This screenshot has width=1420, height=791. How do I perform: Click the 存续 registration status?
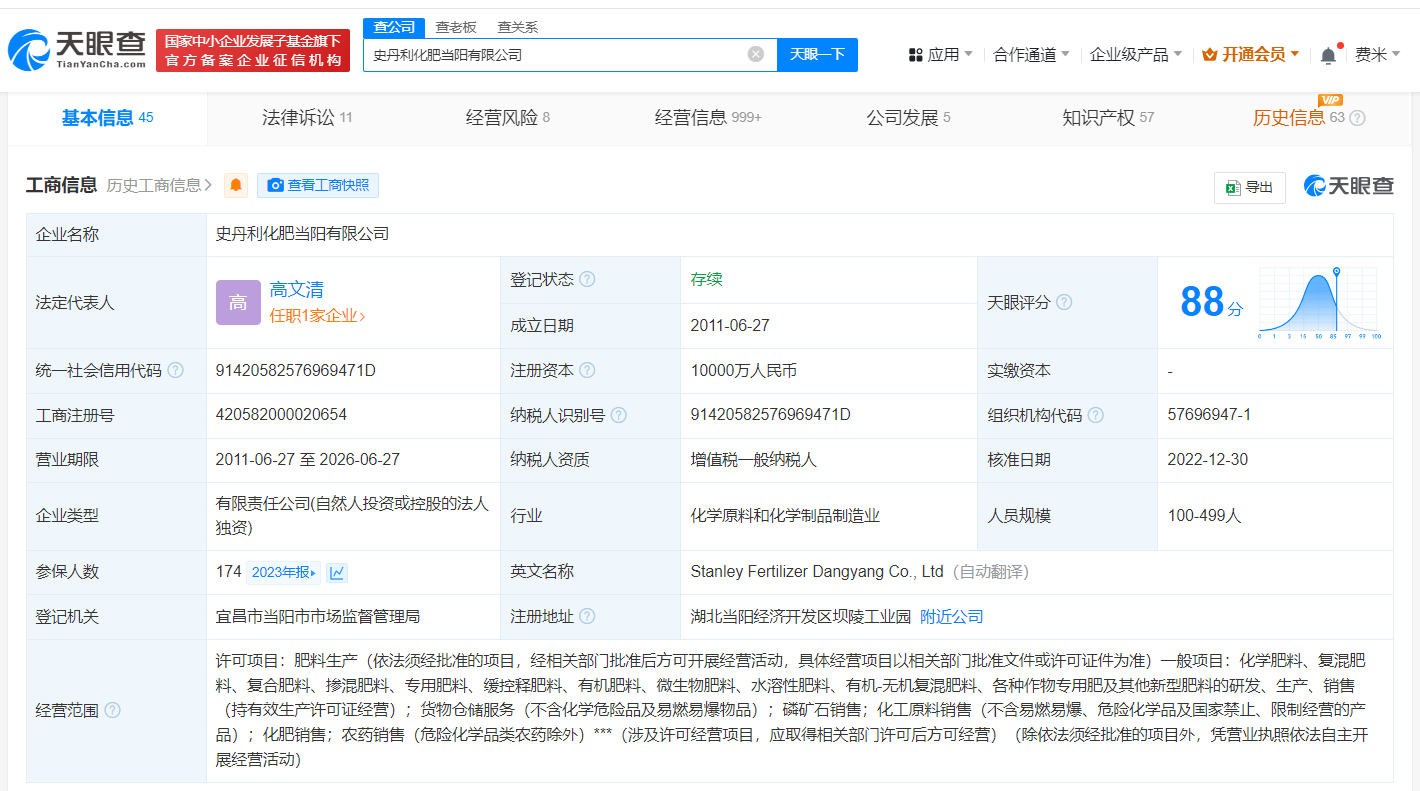706,279
